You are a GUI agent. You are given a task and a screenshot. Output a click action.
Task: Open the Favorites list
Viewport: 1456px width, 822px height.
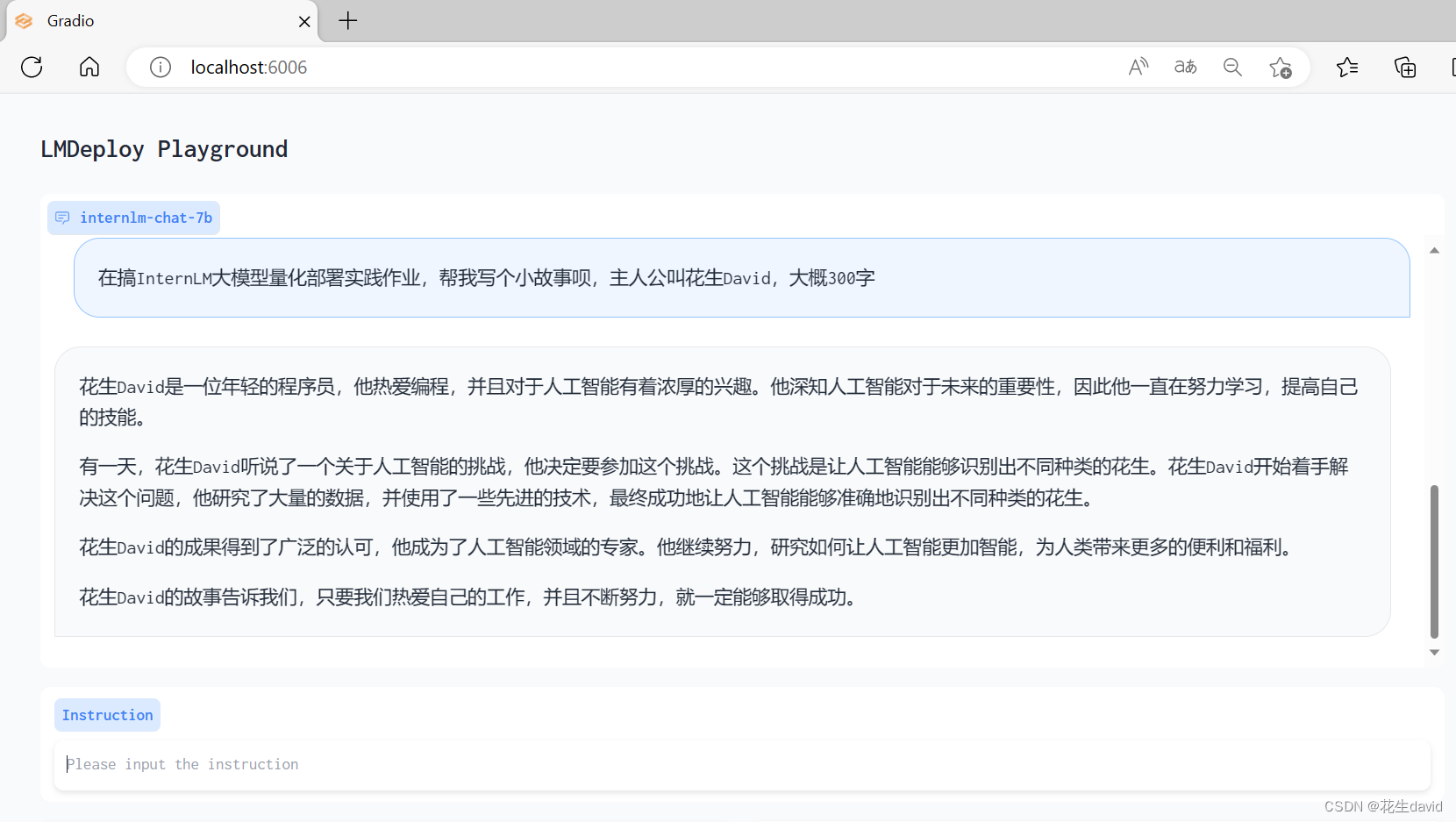[1348, 67]
